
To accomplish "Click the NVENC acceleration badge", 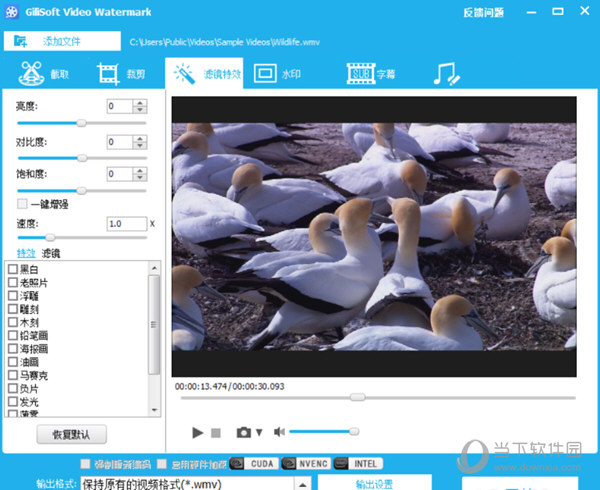I will 307,464.
